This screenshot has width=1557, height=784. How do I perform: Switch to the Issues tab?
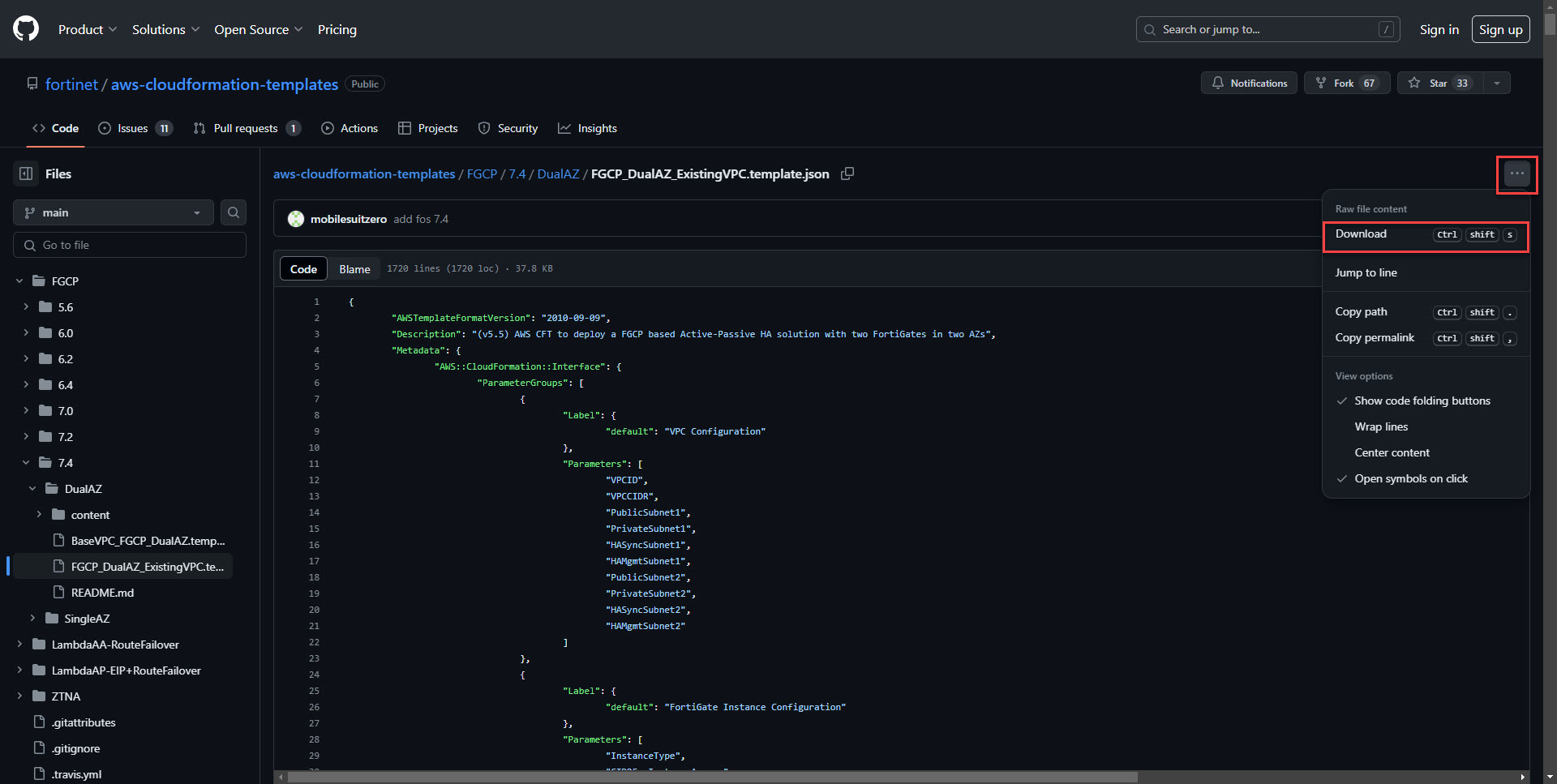pos(135,128)
